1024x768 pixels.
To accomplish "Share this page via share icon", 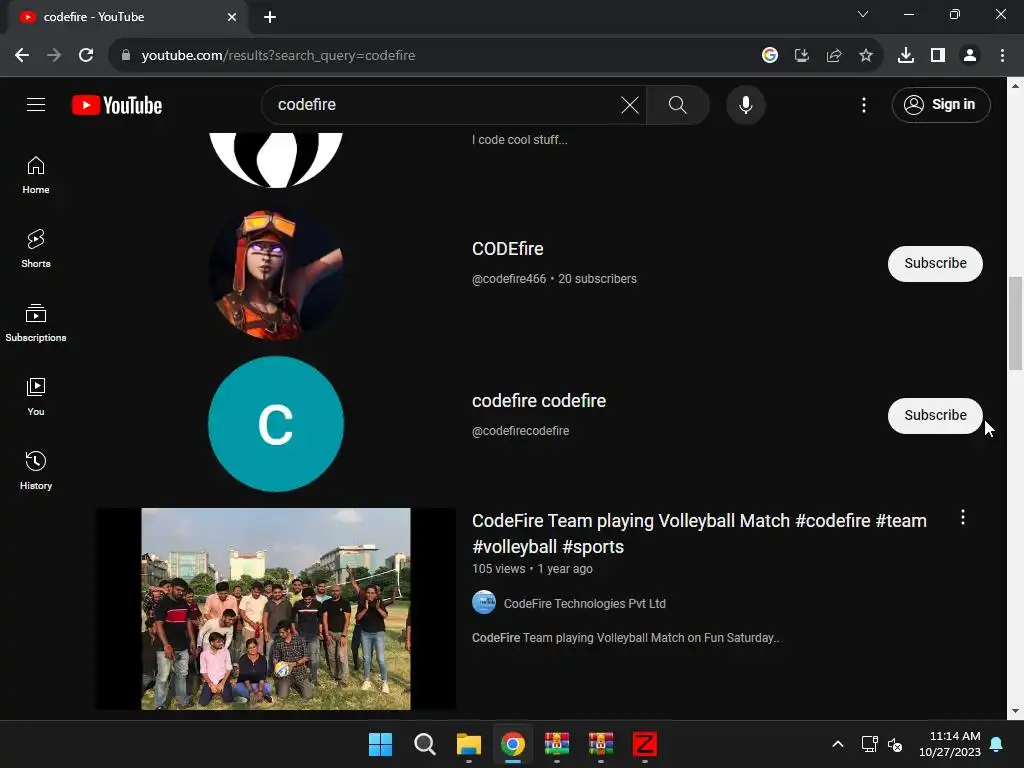I will click(833, 55).
